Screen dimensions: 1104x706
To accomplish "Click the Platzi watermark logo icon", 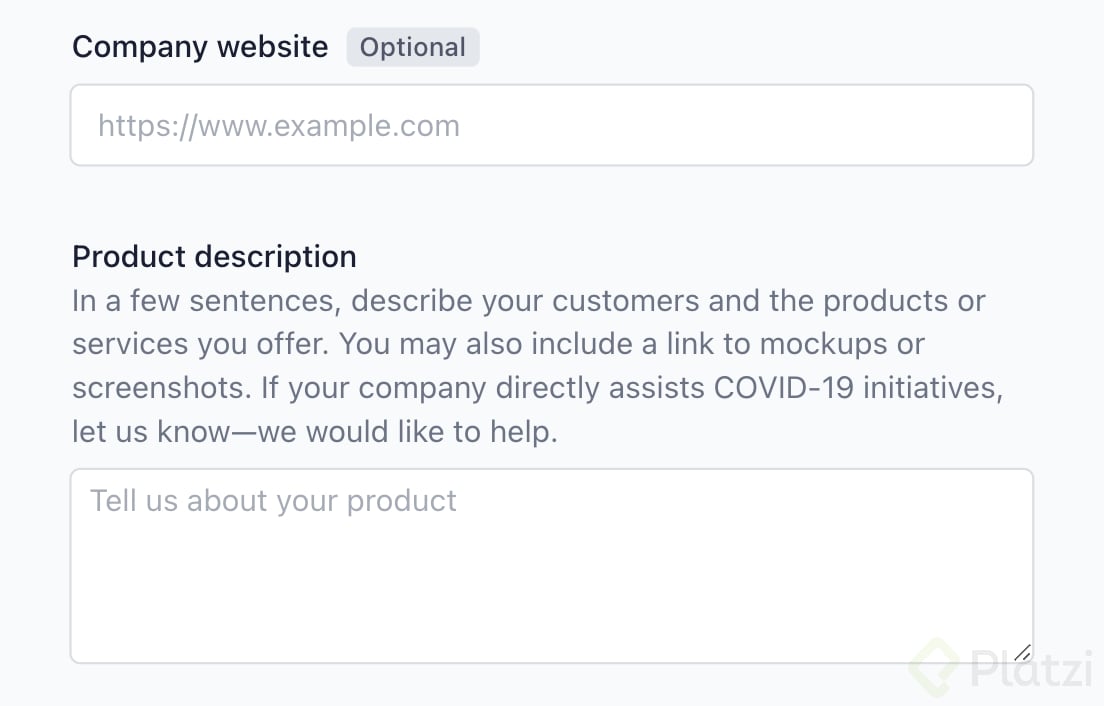I will (x=934, y=667).
